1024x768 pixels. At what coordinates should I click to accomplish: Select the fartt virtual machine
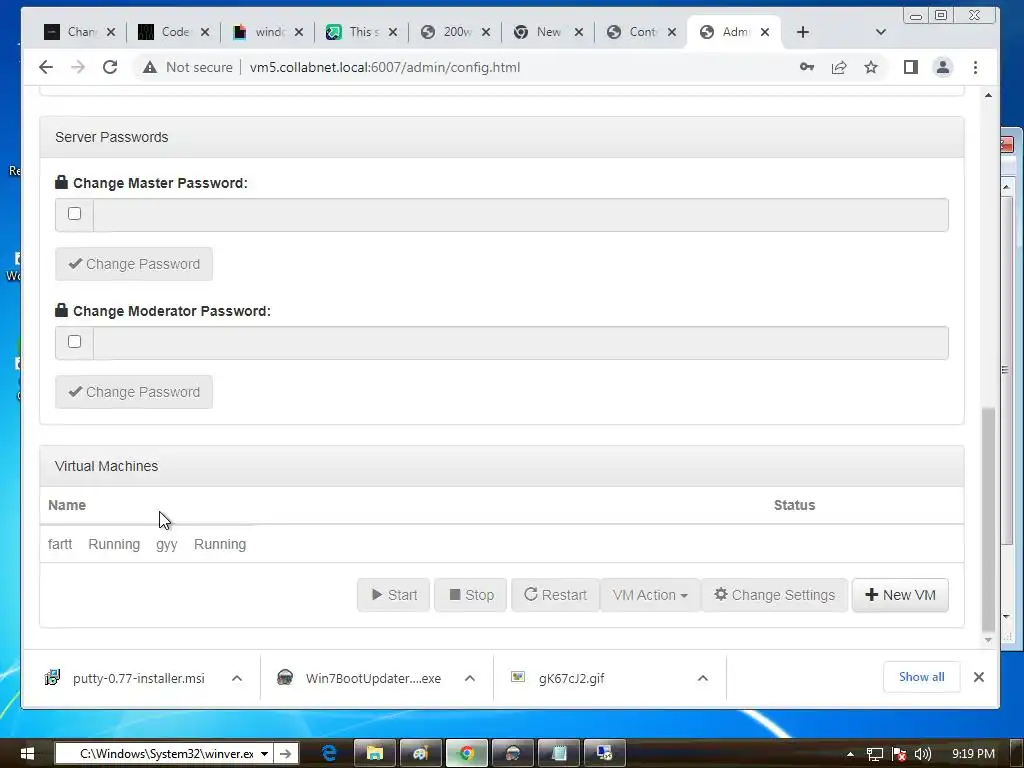pyautogui.click(x=60, y=544)
